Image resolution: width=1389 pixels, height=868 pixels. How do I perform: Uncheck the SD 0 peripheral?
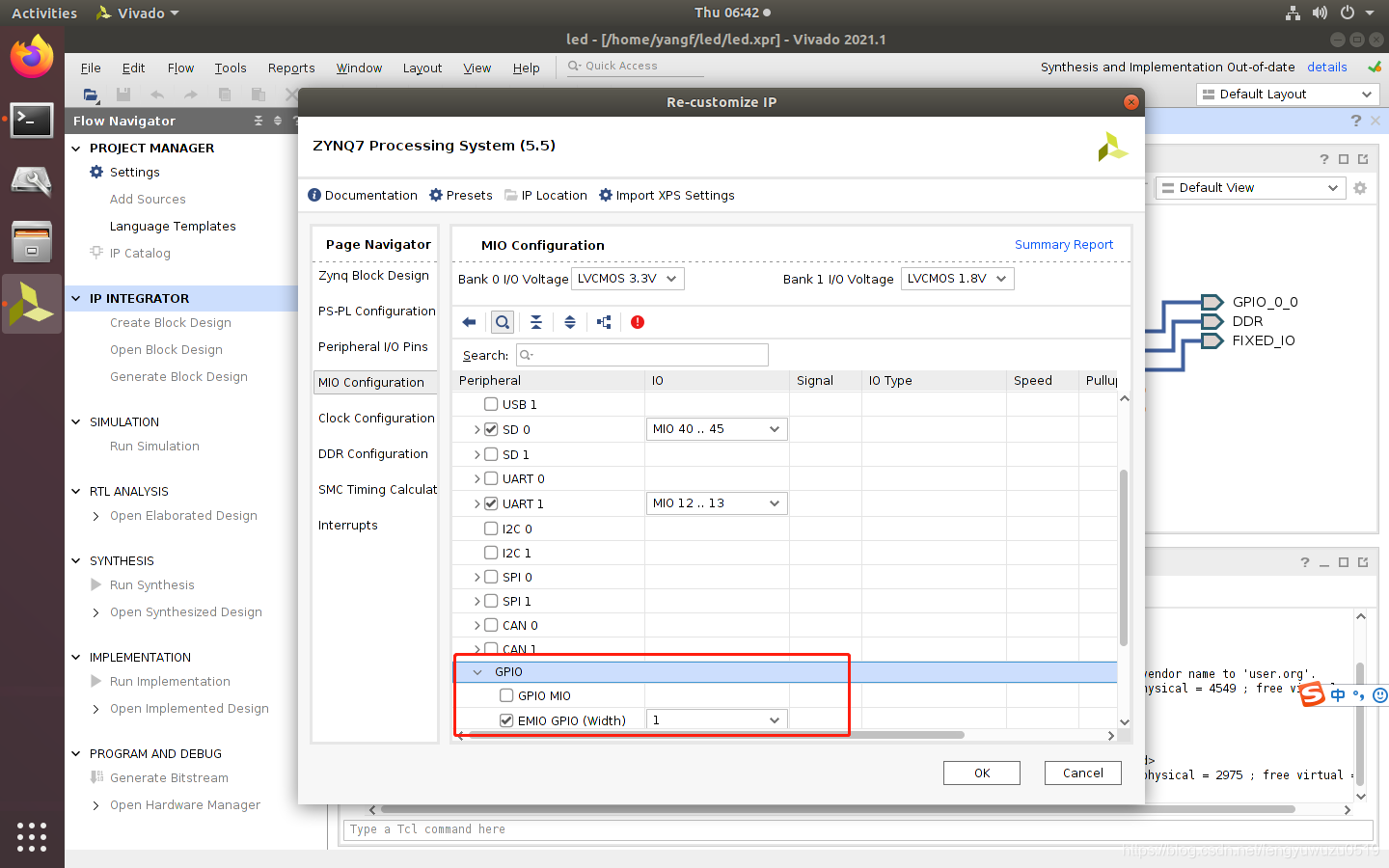pos(491,429)
